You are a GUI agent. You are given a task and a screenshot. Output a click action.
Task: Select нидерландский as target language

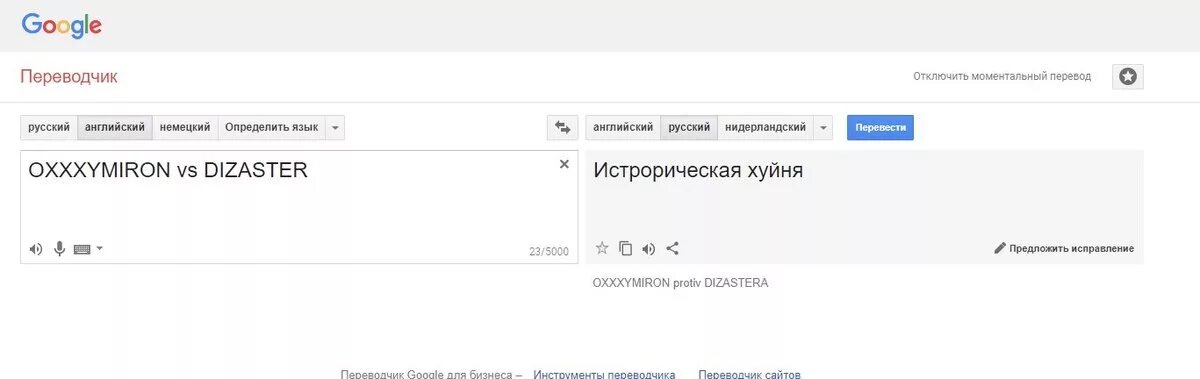tap(766, 127)
